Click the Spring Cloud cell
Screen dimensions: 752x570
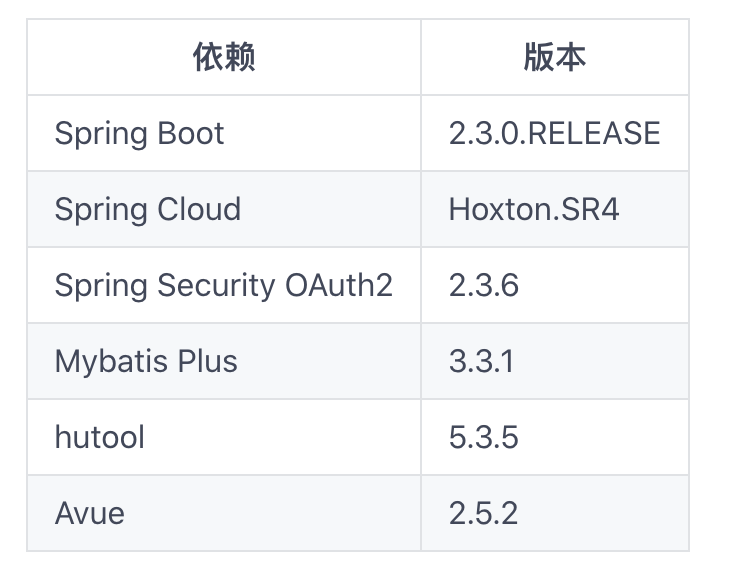[224, 209]
